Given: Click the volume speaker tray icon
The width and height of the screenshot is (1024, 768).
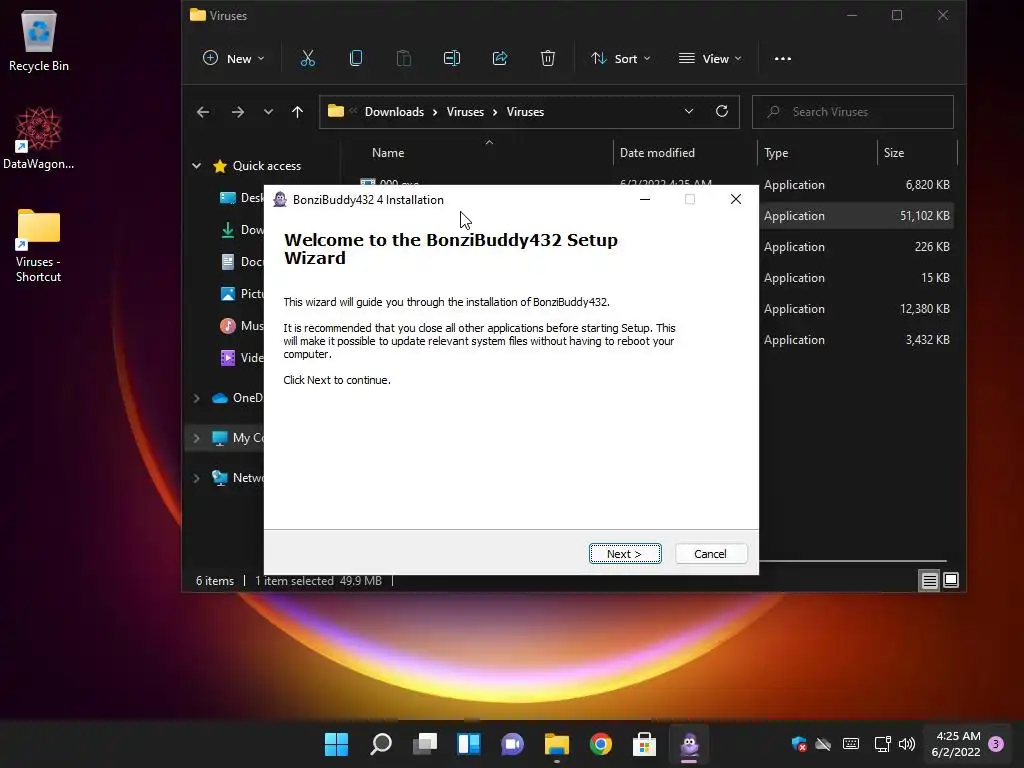Looking at the screenshot, I should click(x=906, y=744).
